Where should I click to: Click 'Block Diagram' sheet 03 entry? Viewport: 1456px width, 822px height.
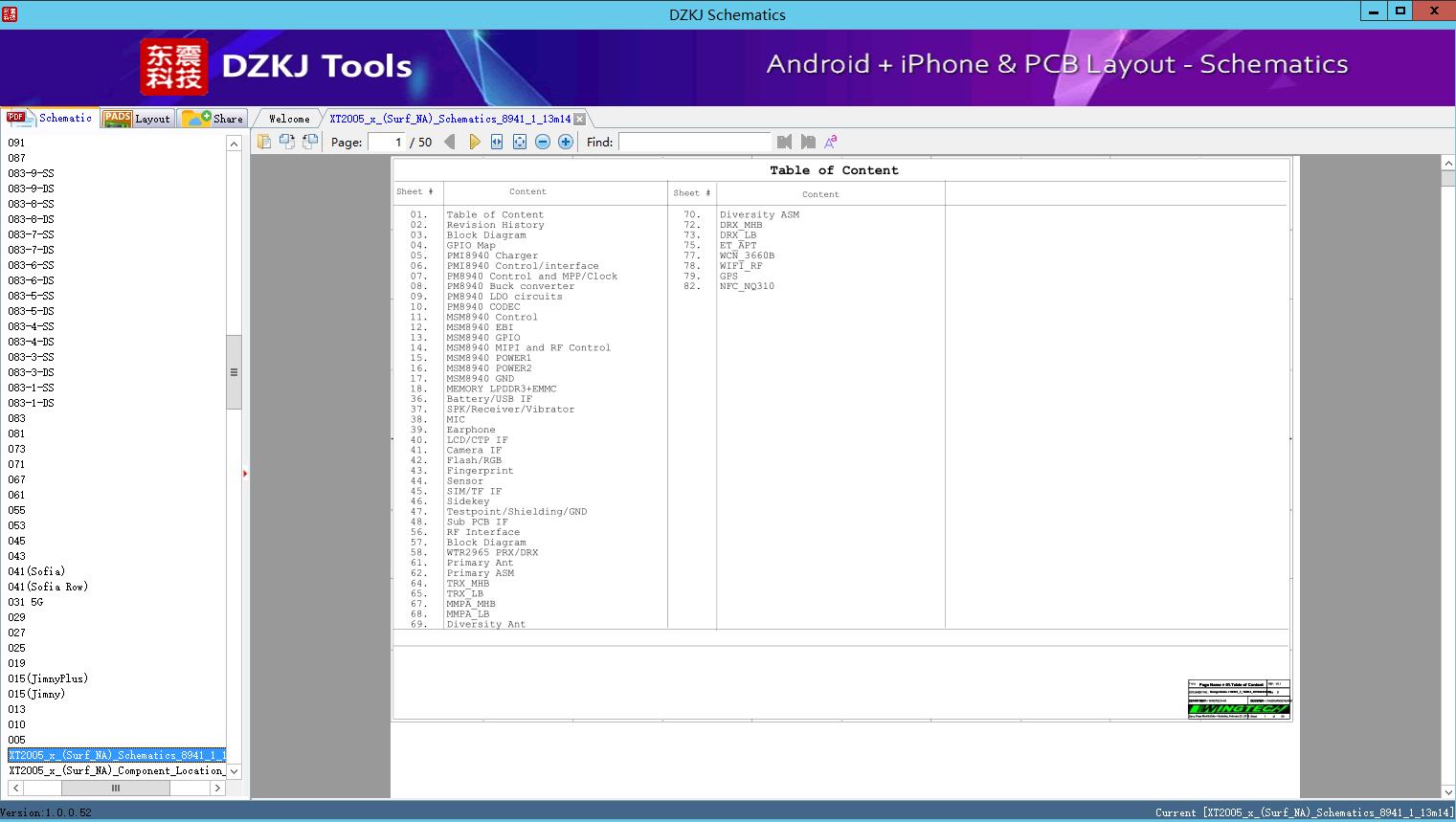[x=486, y=235]
